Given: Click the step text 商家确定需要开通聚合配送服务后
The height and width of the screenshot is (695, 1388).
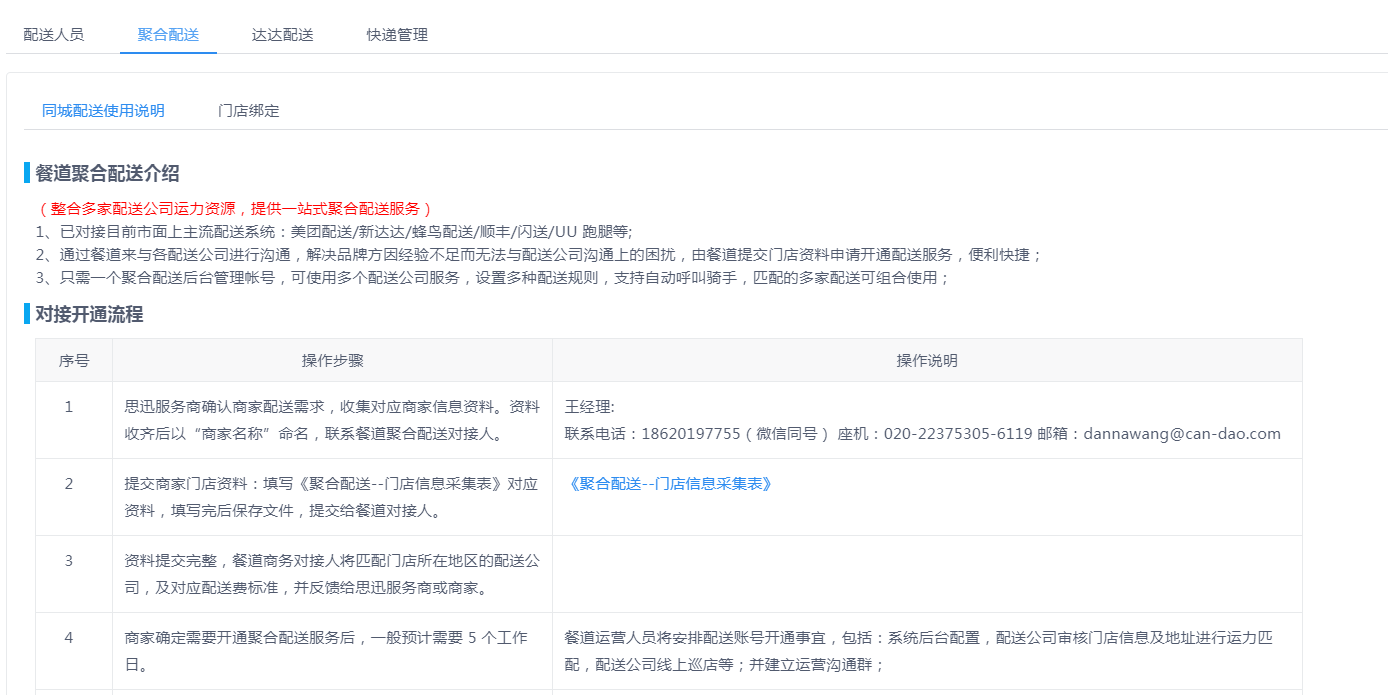Looking at the screenshot, I should 326,651.
